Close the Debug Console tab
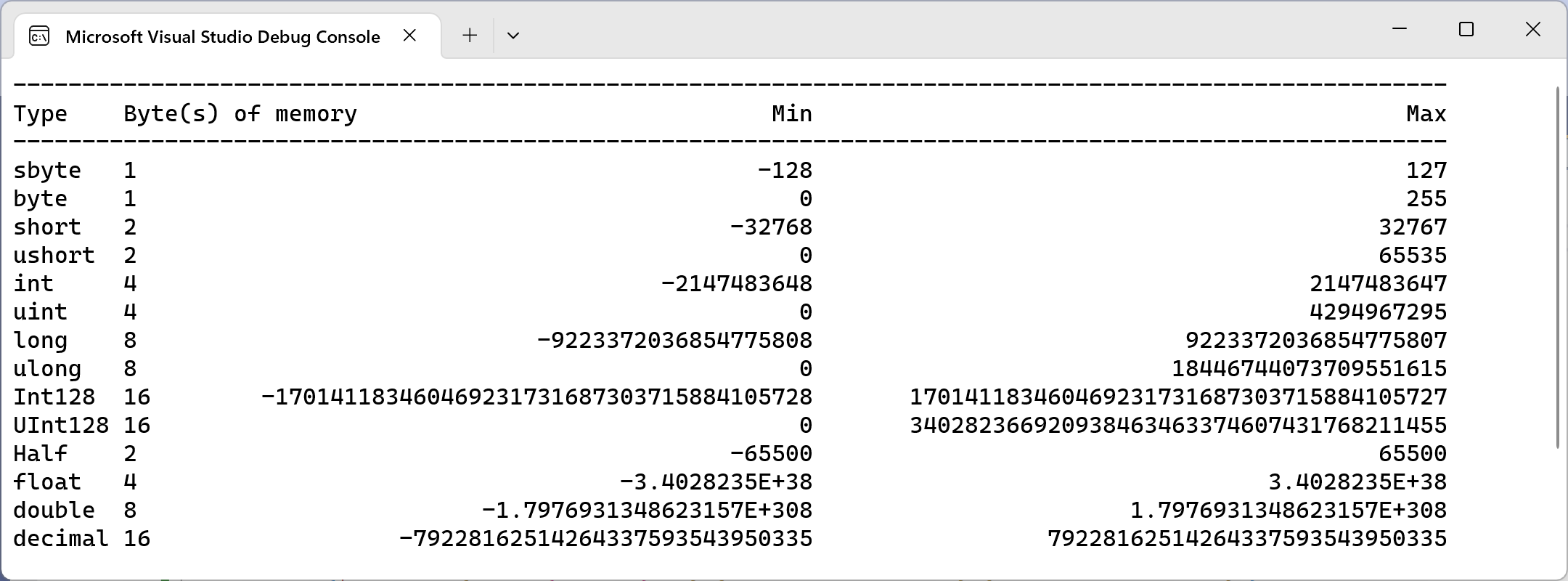Screen dimensions: 1568x581 410,36
